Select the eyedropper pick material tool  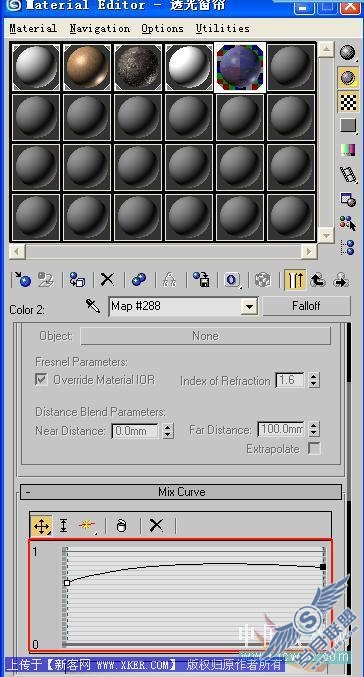93,306
